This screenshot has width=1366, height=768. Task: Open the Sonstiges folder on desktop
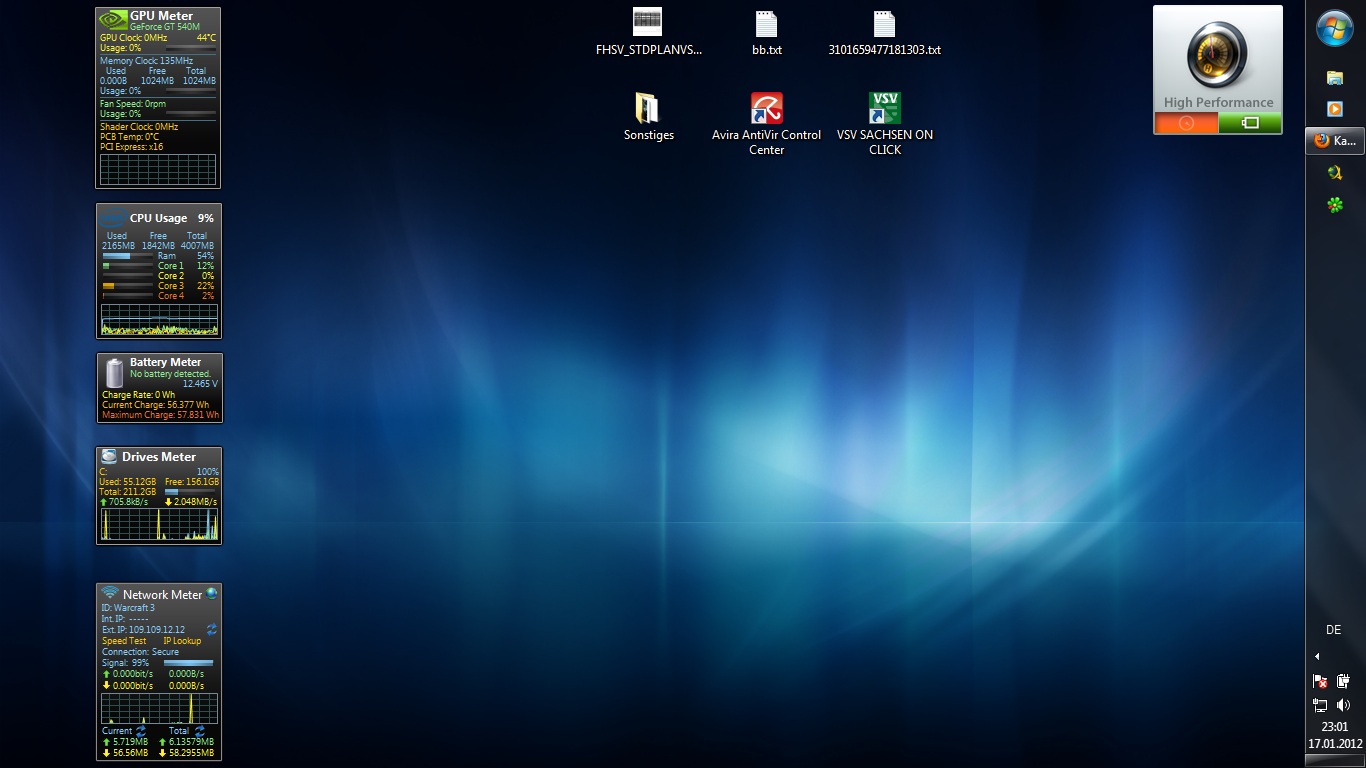click(648, 109)
